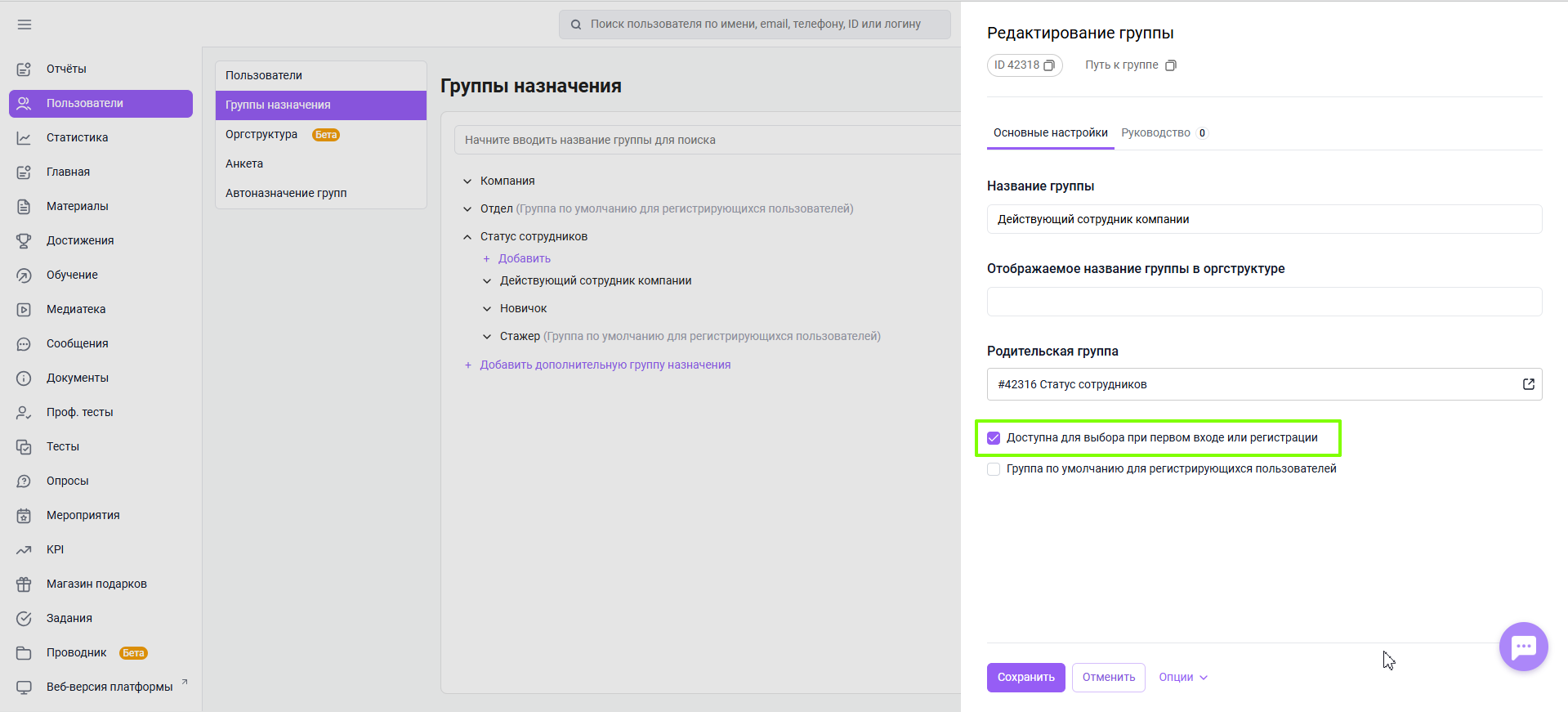Click the Обучение sidebar icon
The image size is (1568, 712).
point(24,275)
